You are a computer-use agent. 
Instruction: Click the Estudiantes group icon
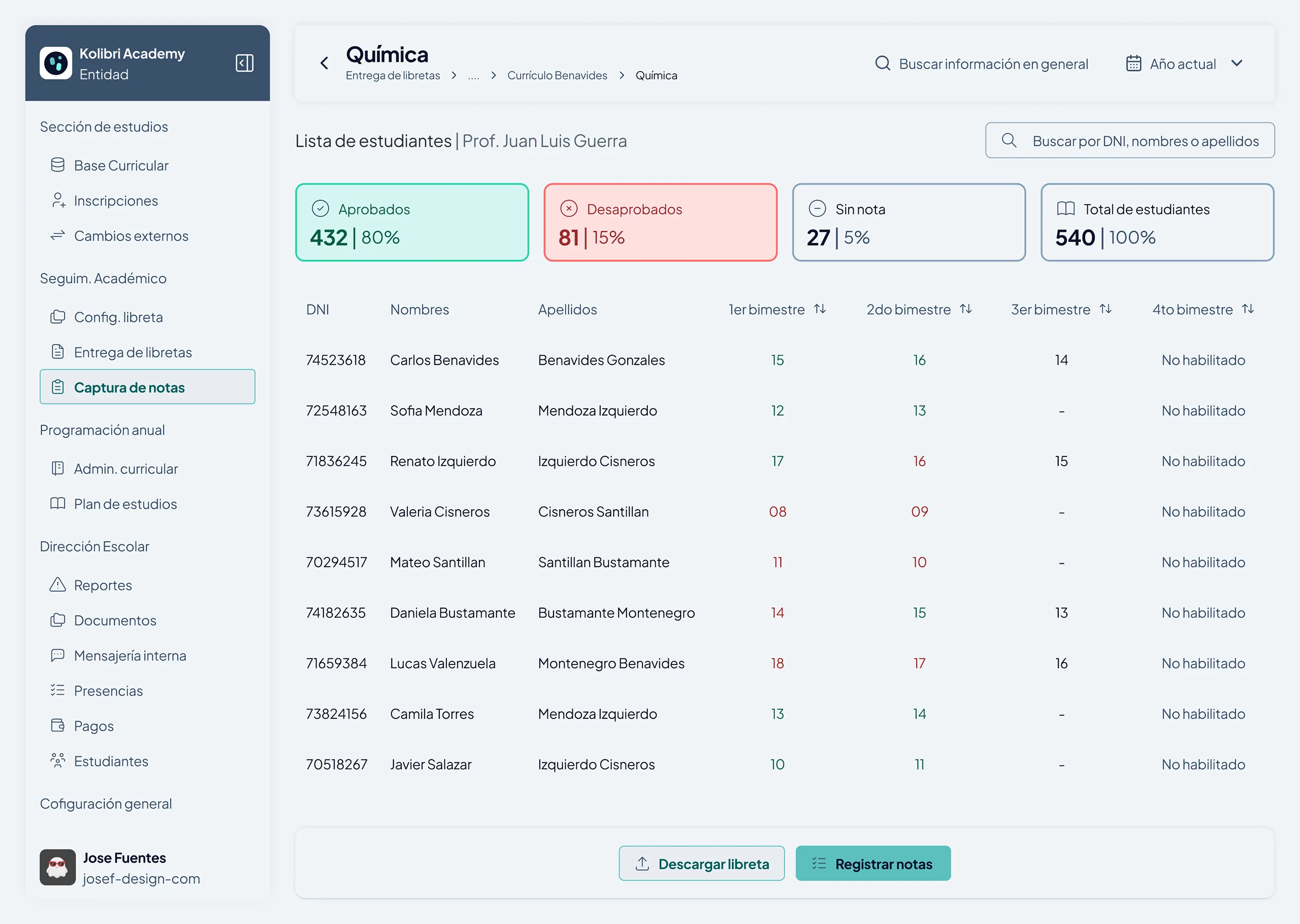(x=57, y=761)
